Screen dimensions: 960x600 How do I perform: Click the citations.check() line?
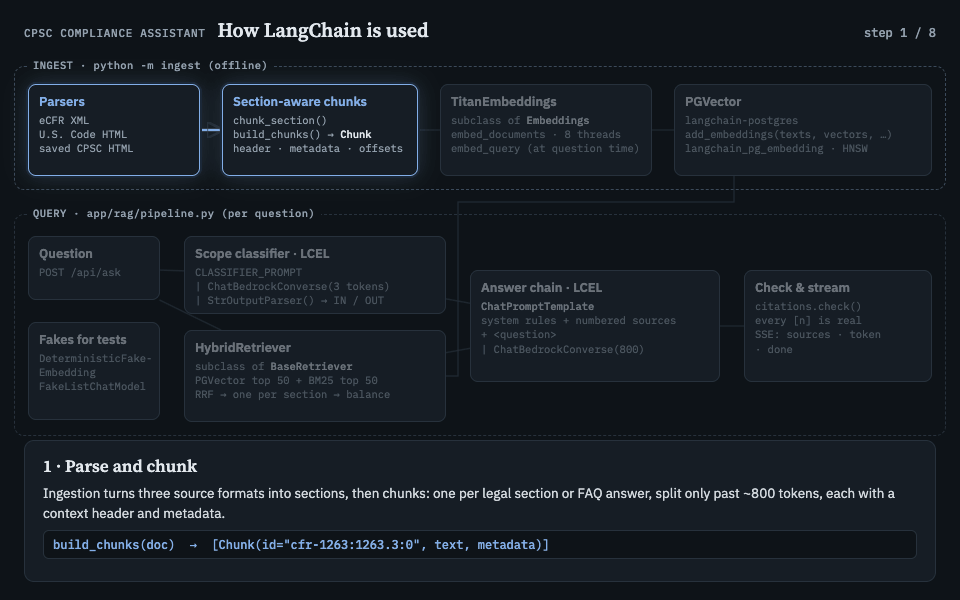coord(808,307)
